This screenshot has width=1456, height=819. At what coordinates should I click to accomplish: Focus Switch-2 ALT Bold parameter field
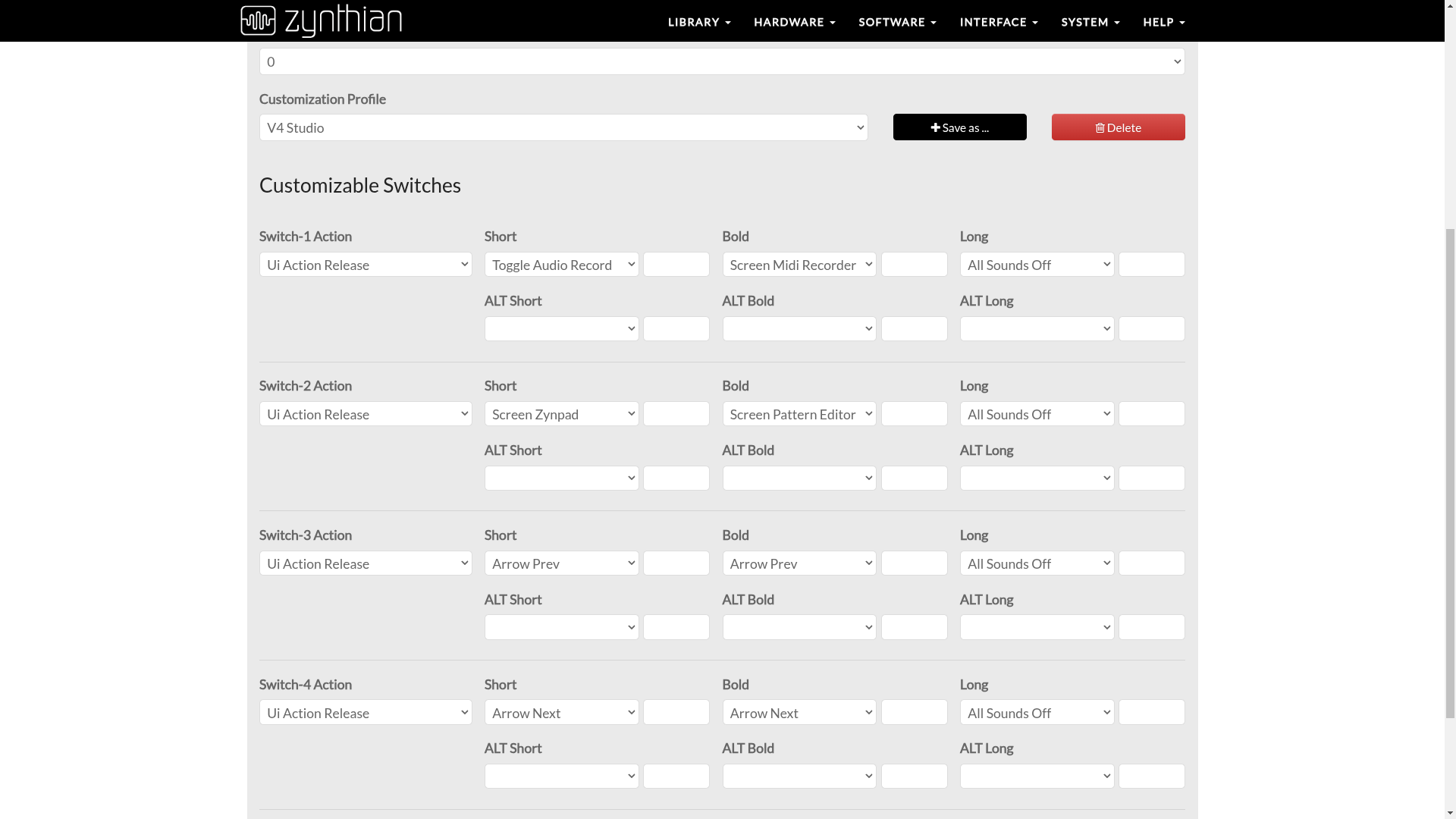(915, 479)
